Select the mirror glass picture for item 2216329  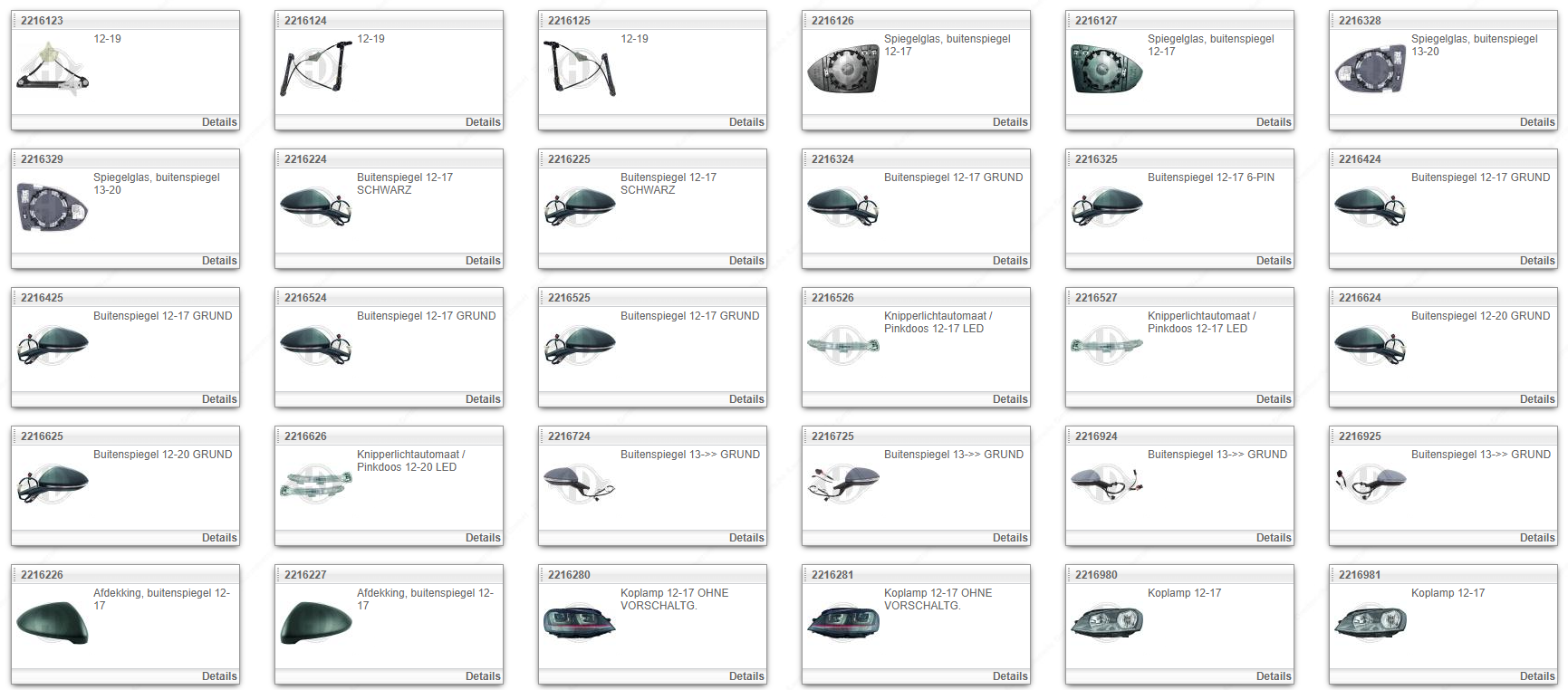(53, 208)
